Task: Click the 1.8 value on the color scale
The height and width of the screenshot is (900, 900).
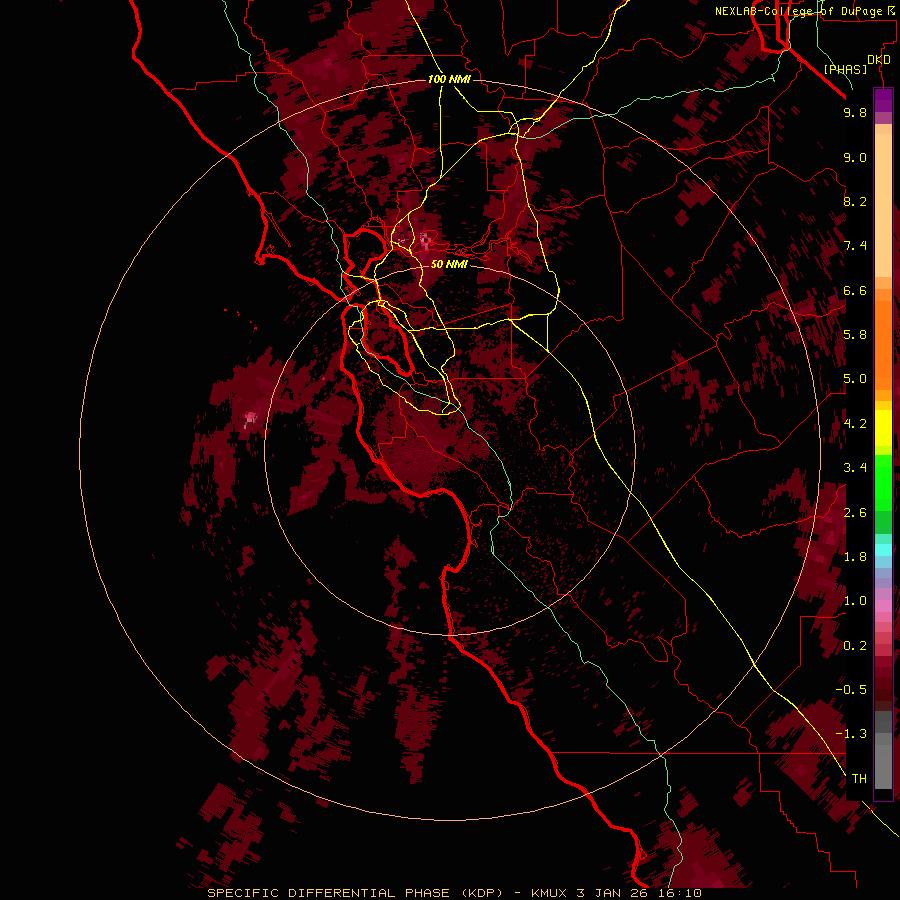Action: (x=855, y=557)
